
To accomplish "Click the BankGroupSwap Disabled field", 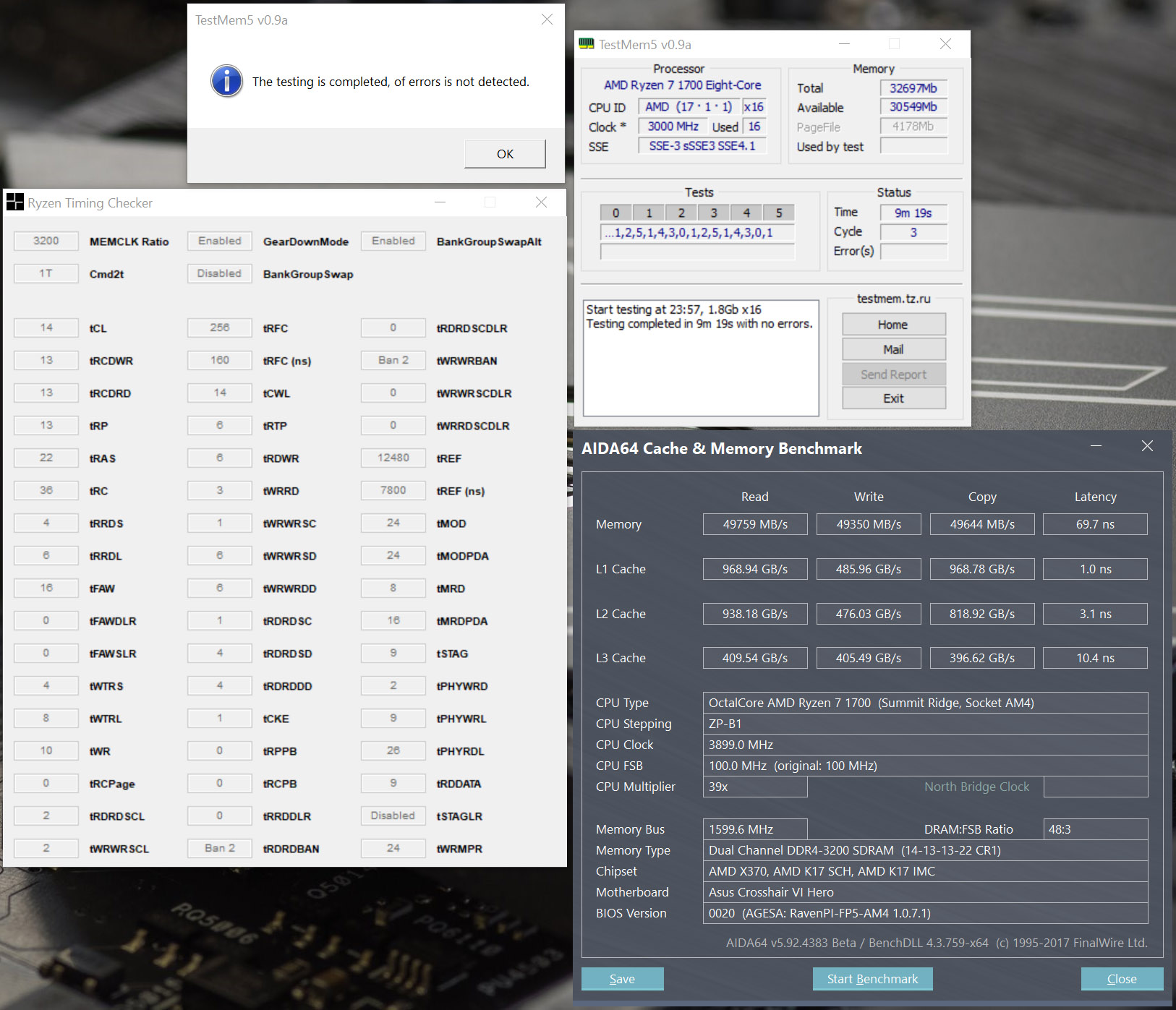I will pos(220,273).
